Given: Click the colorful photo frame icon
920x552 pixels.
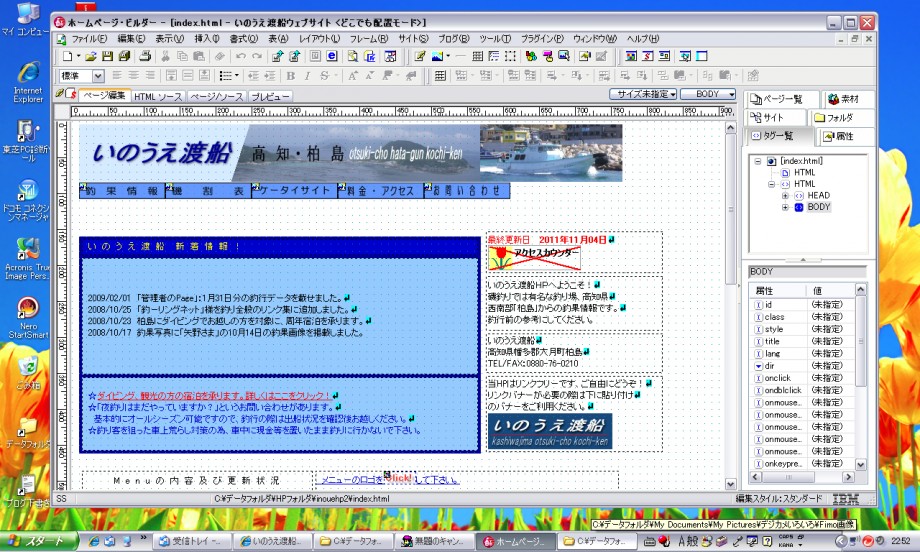Looking at the screenshot, I should (631, 56).
